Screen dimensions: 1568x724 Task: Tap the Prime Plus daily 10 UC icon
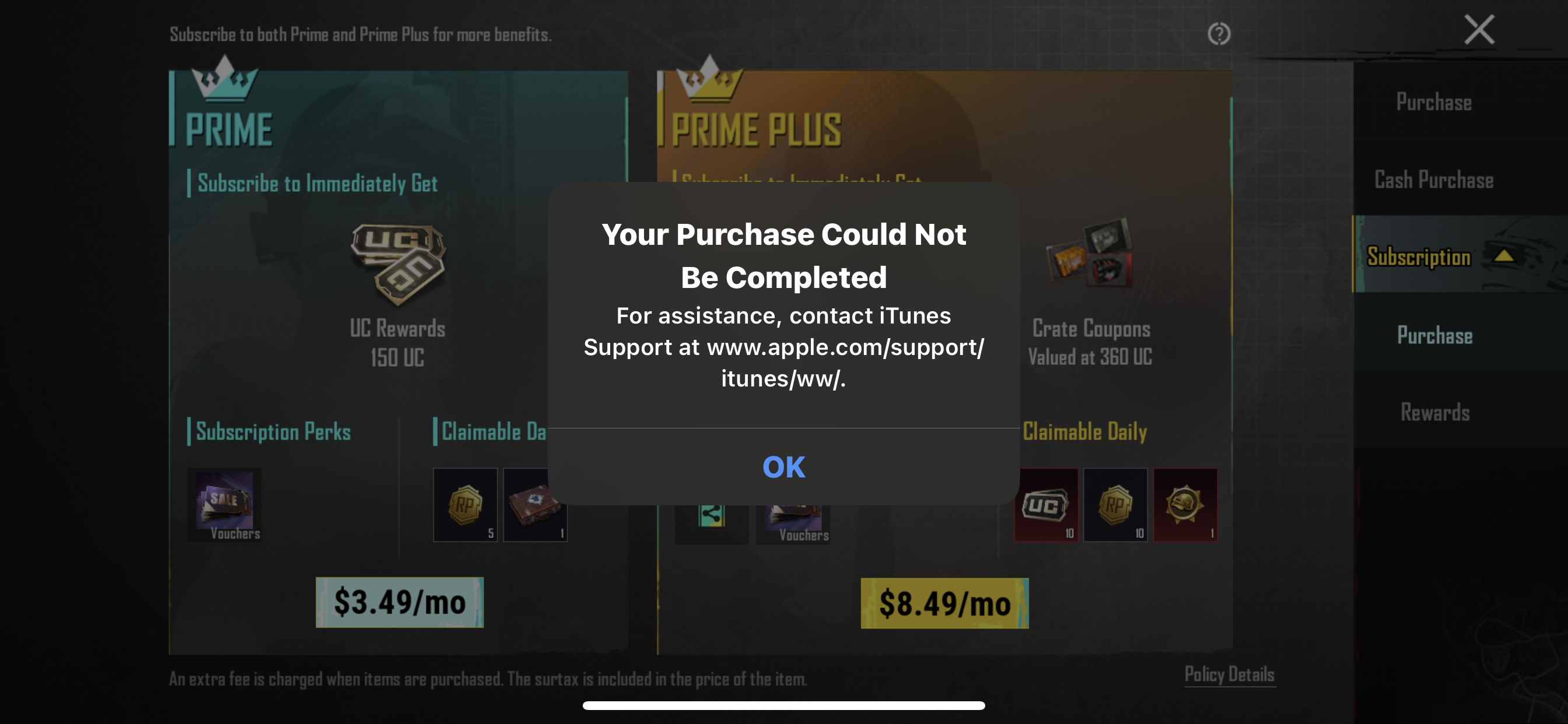coord(1046,504)
